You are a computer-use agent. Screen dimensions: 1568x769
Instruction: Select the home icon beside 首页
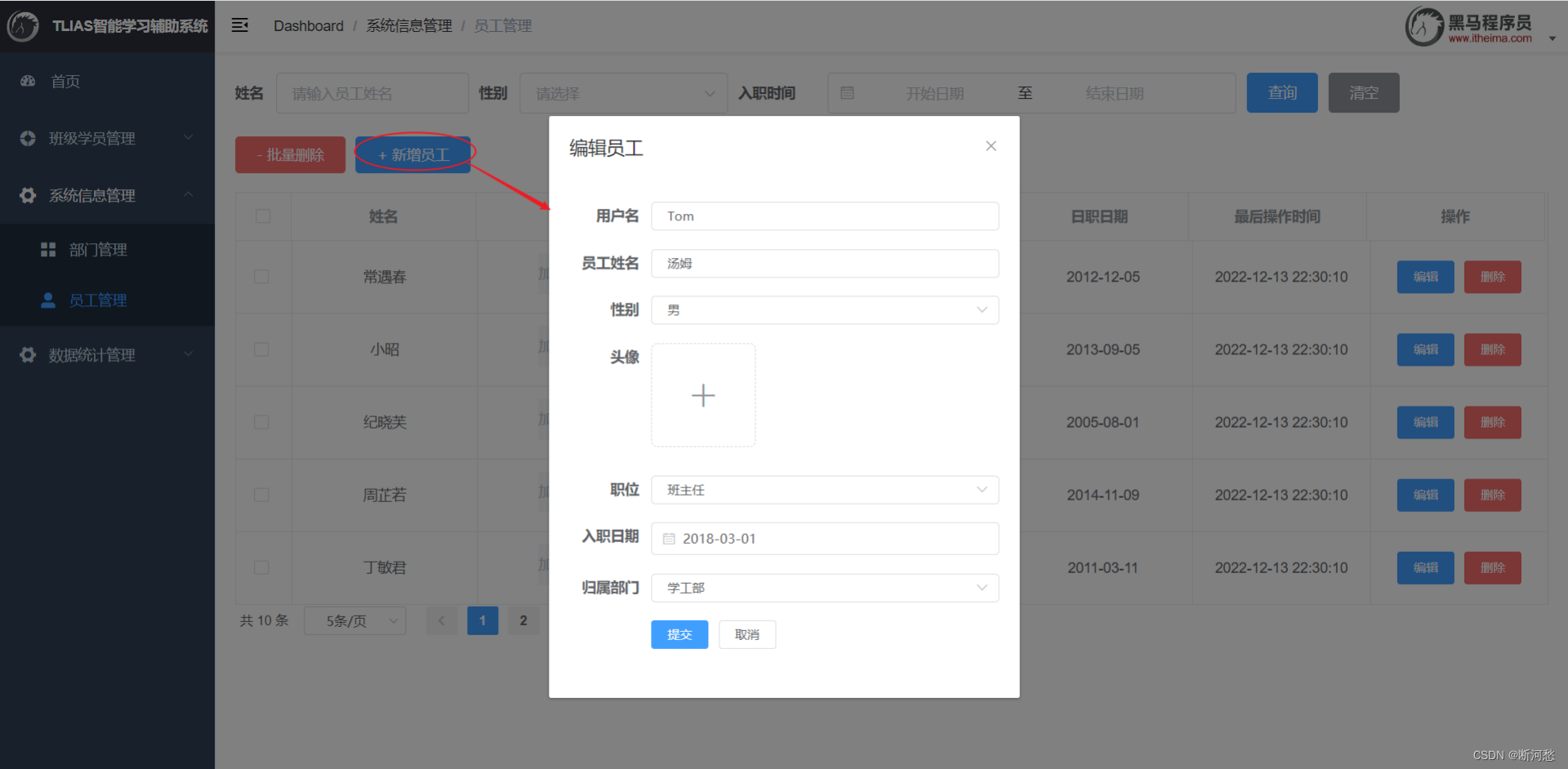pyautogui.click(x=27, y=81)
